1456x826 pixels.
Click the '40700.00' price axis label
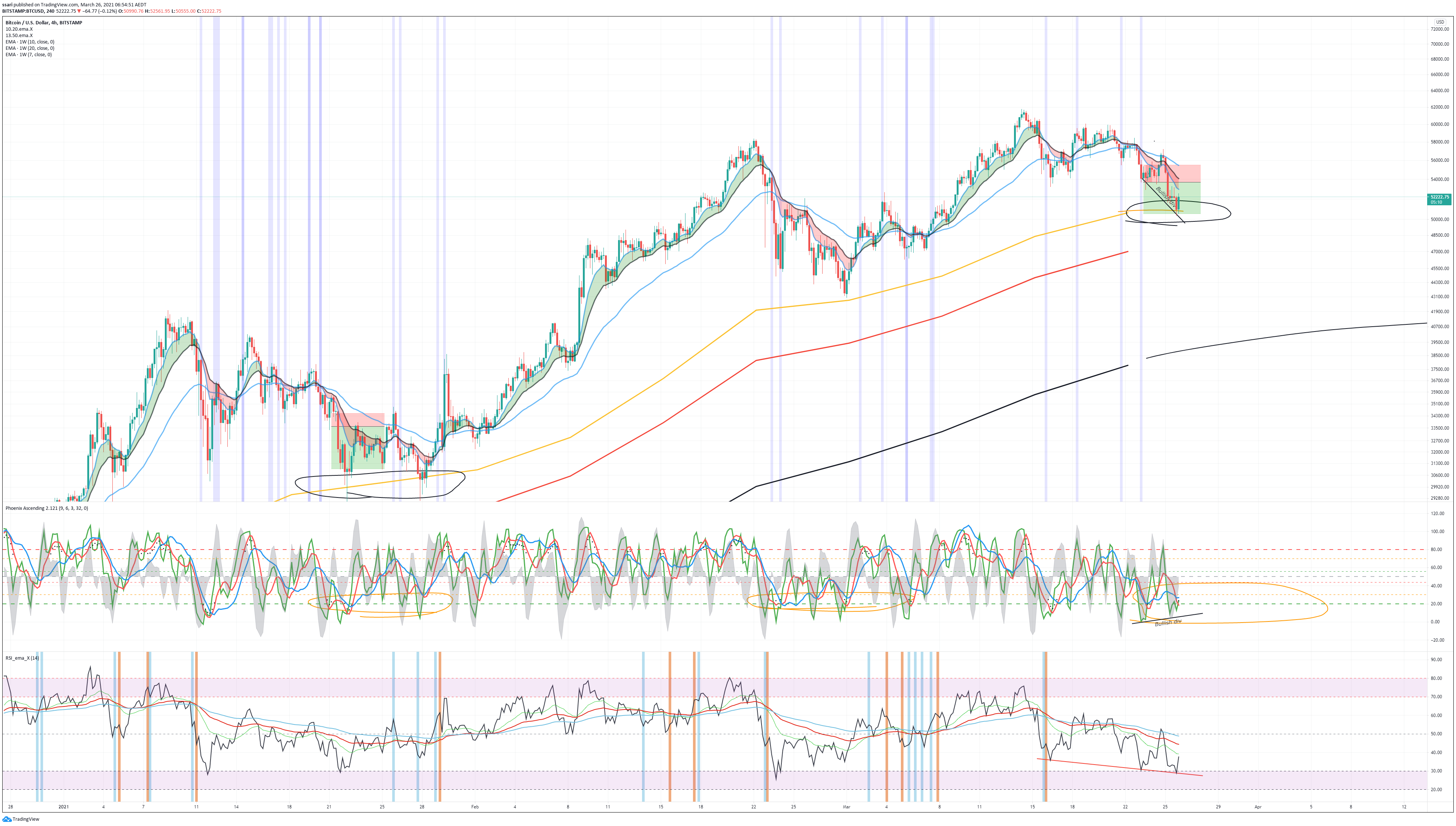(x=1440, y=327)
